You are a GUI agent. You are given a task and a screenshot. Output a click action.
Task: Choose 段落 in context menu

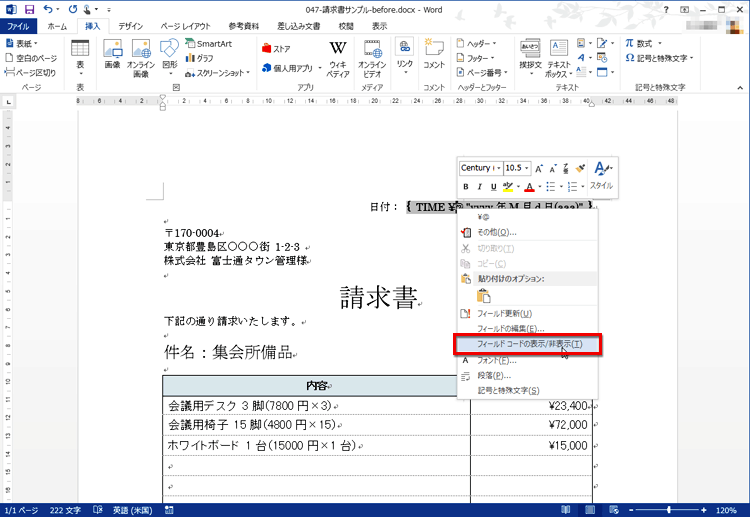point(528,375)
